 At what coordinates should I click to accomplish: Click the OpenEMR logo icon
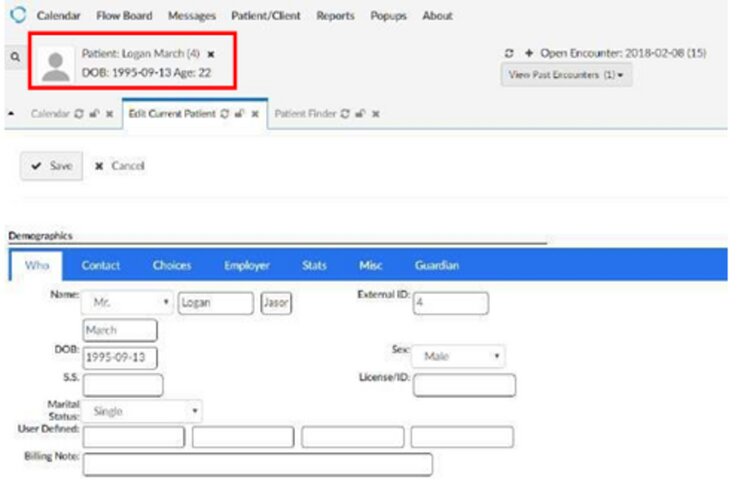point(17,16)
